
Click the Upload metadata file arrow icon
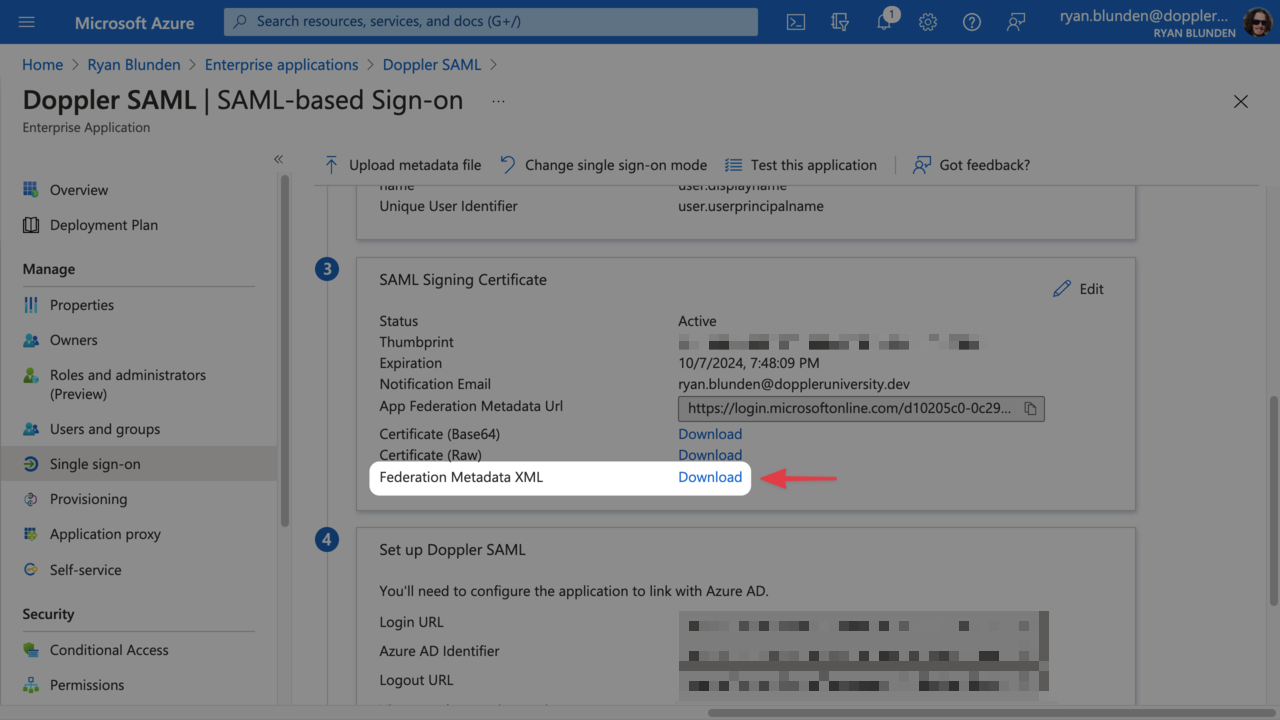(x=332, y=165)
